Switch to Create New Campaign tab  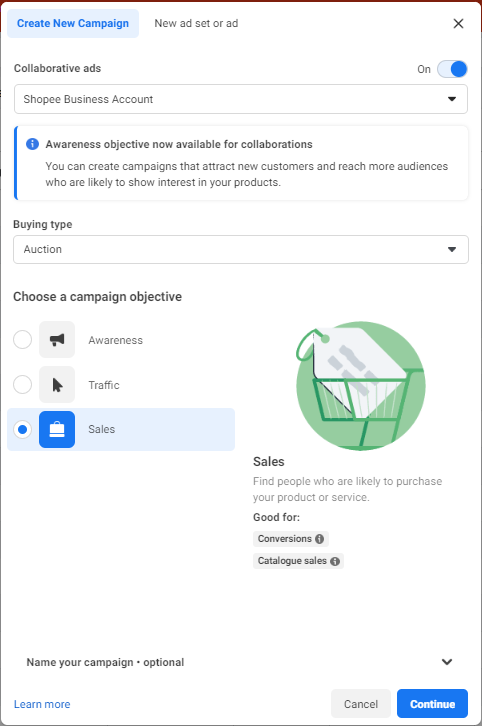pos(73,24)
